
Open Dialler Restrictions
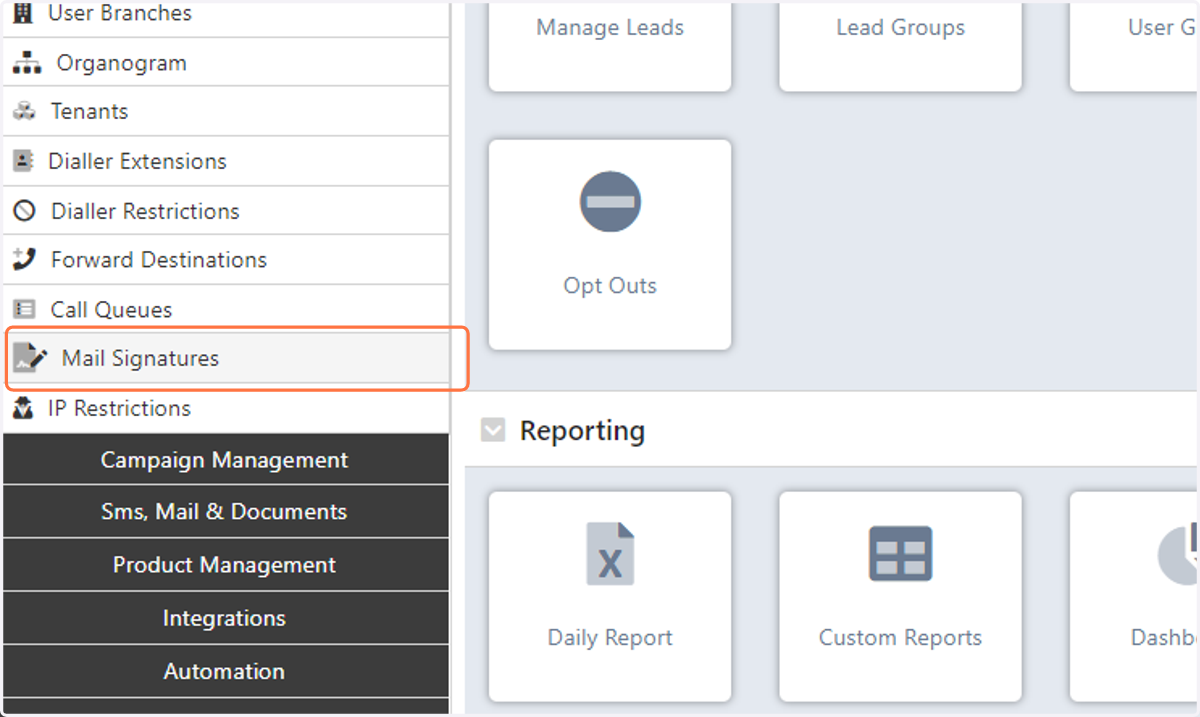(226, 211)
